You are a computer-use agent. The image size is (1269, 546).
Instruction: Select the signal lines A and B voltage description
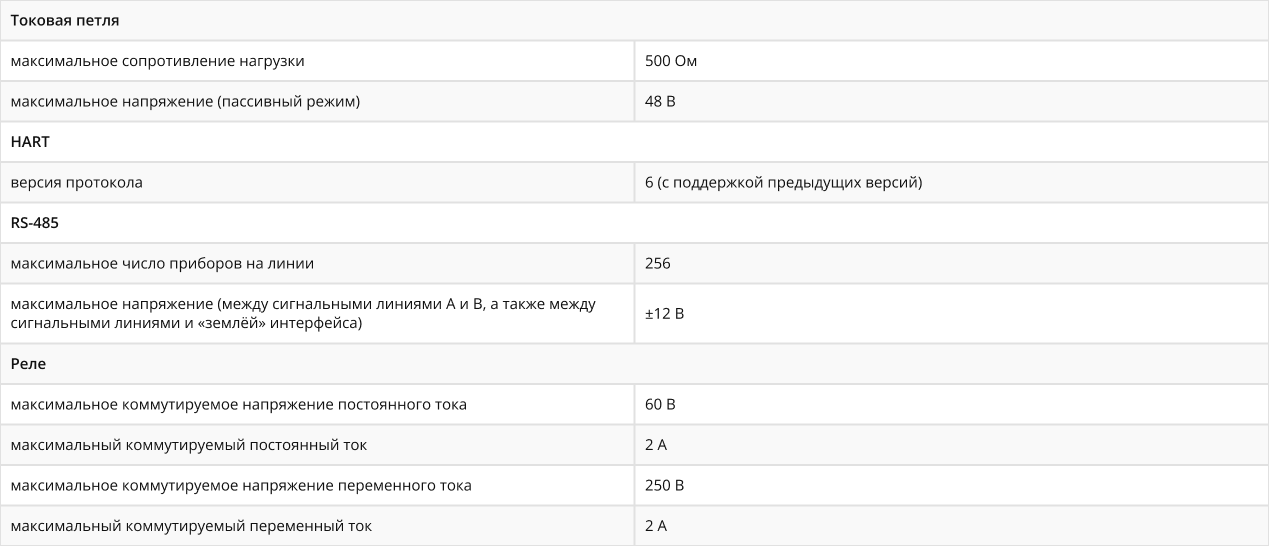pos(317,314)
